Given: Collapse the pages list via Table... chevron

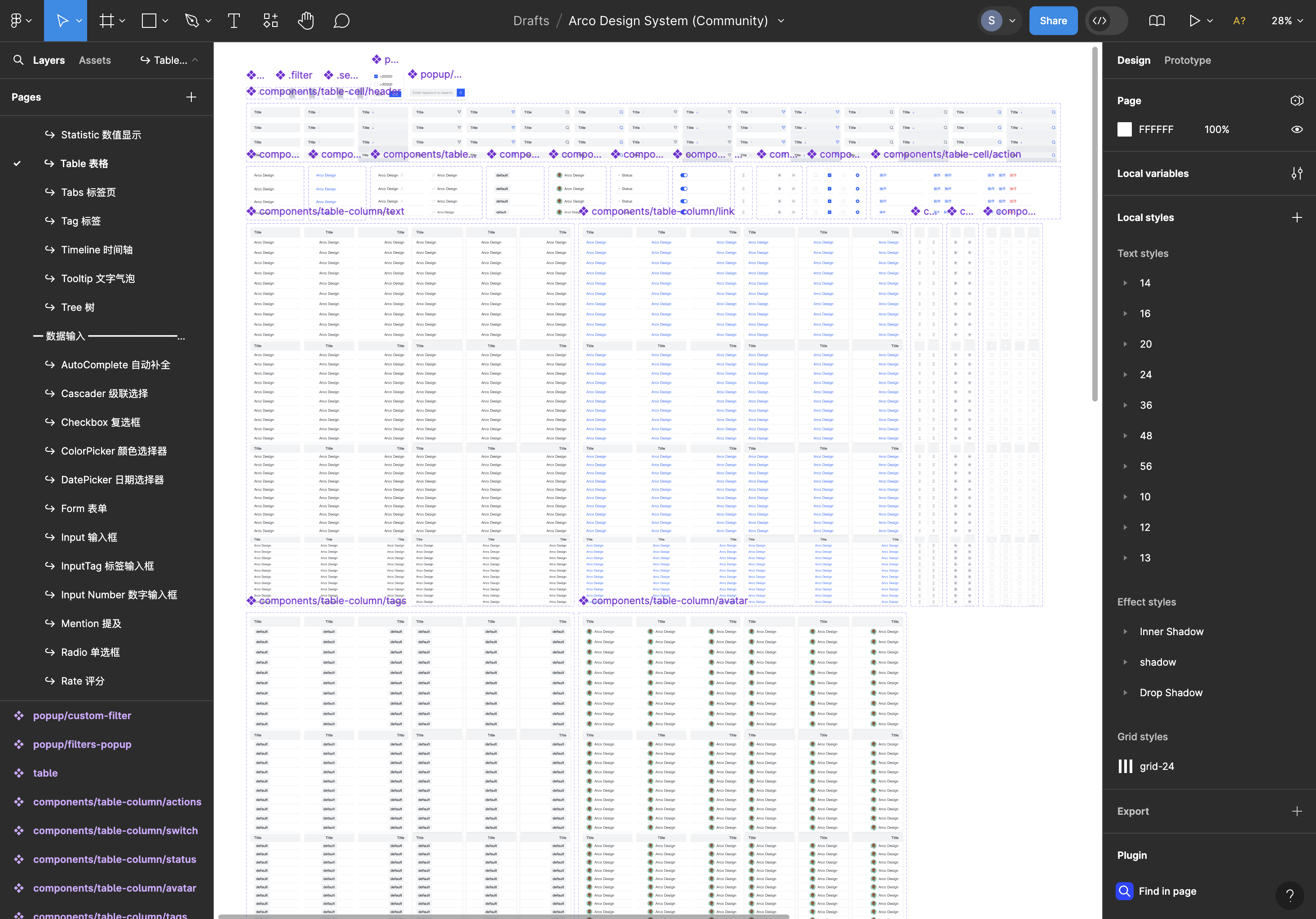Looking at the screenshot, I should 195,60.
